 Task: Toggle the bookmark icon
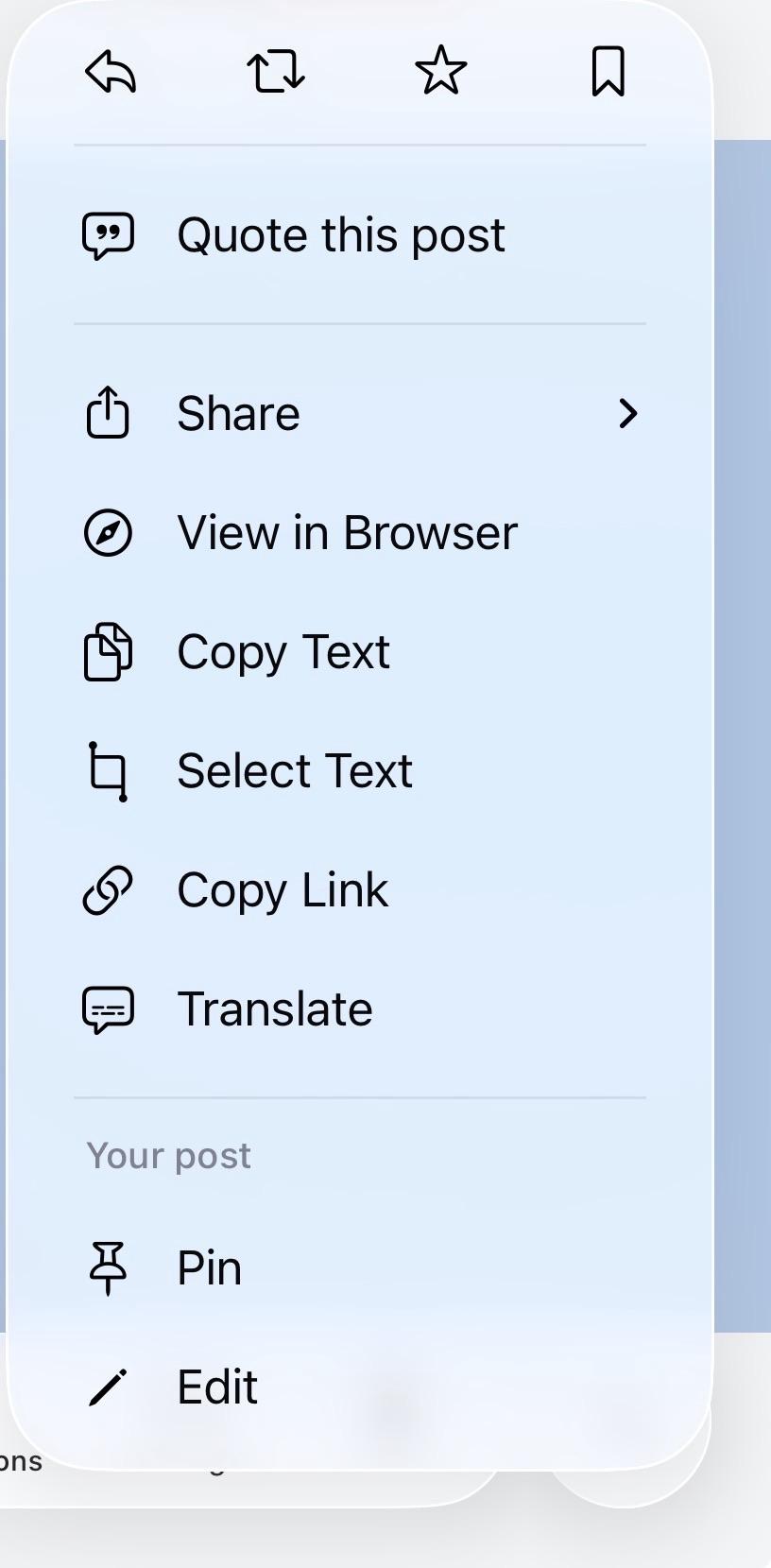pos(608,72)
